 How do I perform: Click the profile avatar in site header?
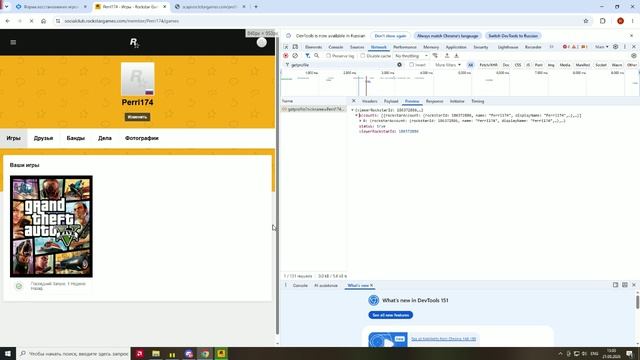tap(262, 42)
